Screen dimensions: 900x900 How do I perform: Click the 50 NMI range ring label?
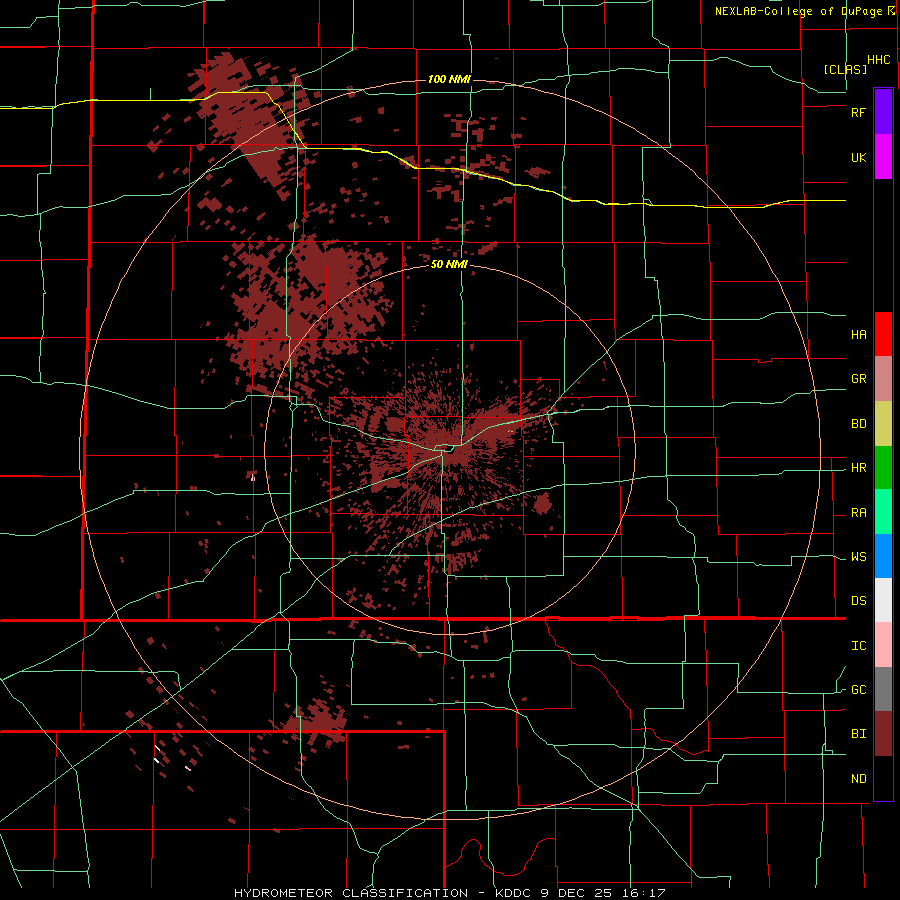click(449, 265)
